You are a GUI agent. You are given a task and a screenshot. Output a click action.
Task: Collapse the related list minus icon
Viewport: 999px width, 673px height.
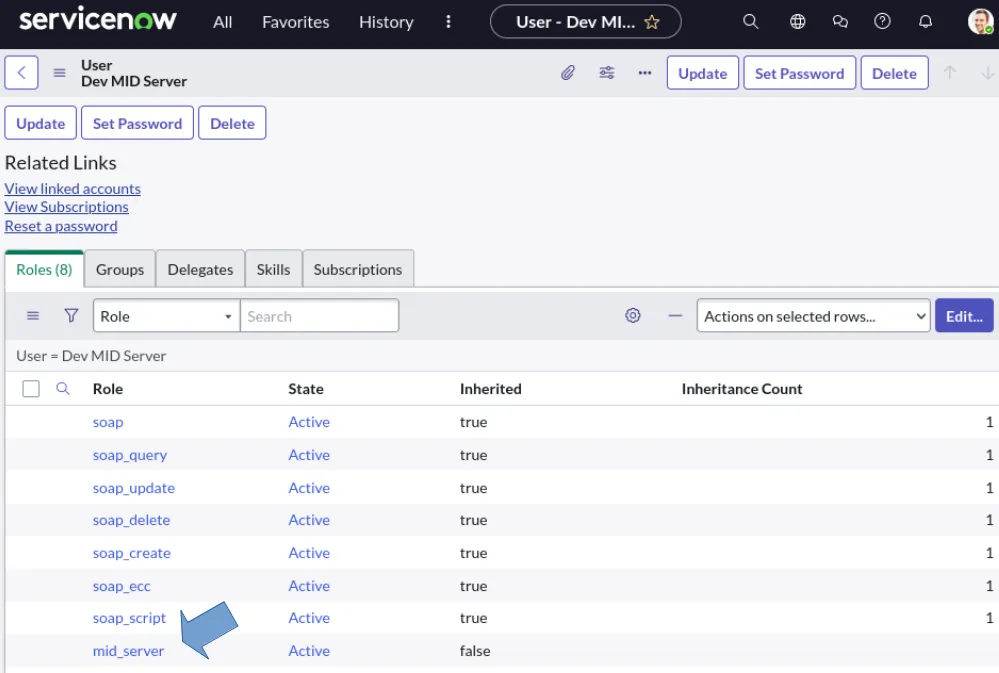(x=675, y=315)
